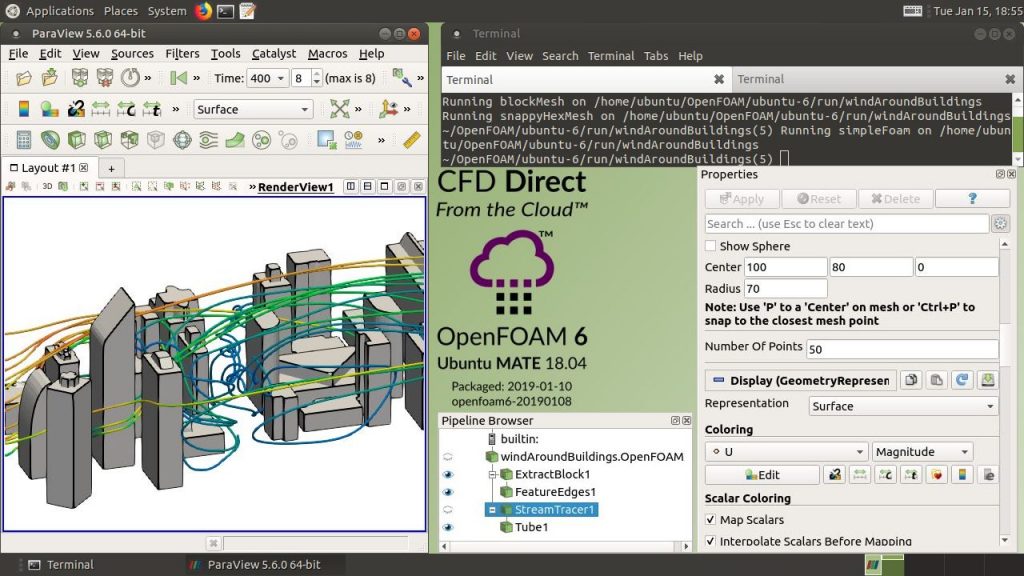Click the Properties help question mark button

tap(972, 199)
